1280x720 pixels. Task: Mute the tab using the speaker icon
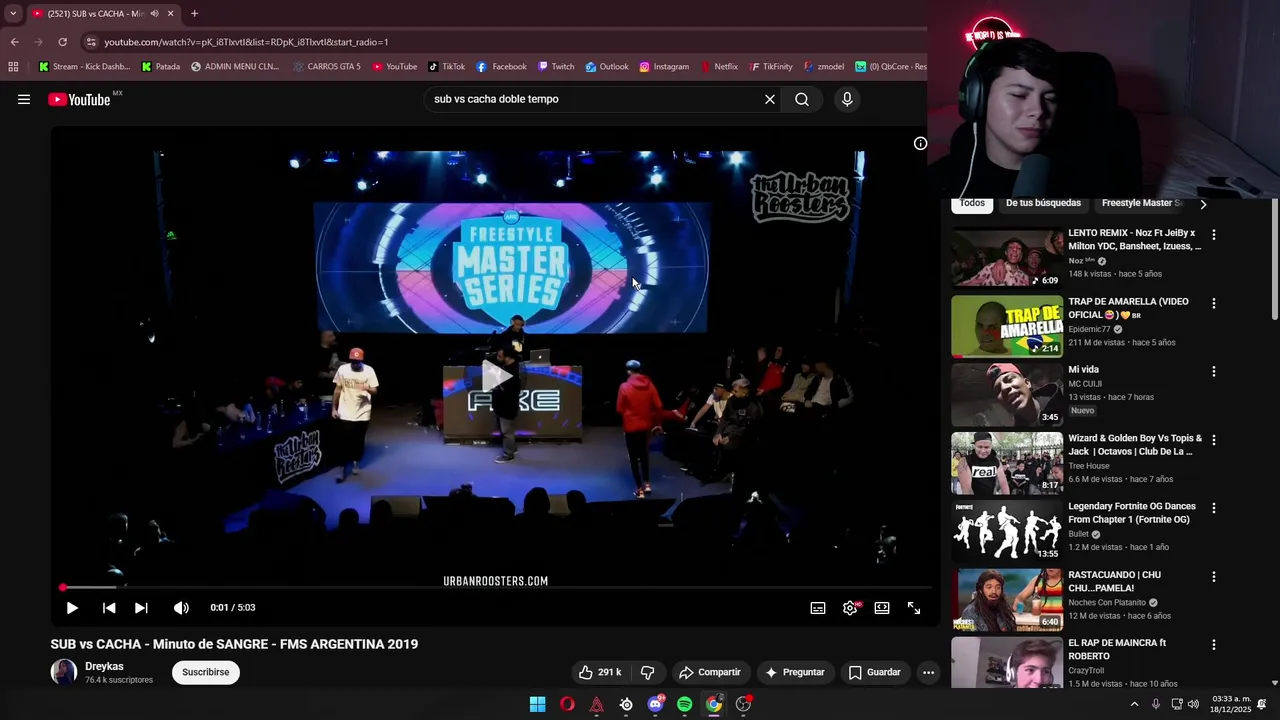[x=154, y=14]
